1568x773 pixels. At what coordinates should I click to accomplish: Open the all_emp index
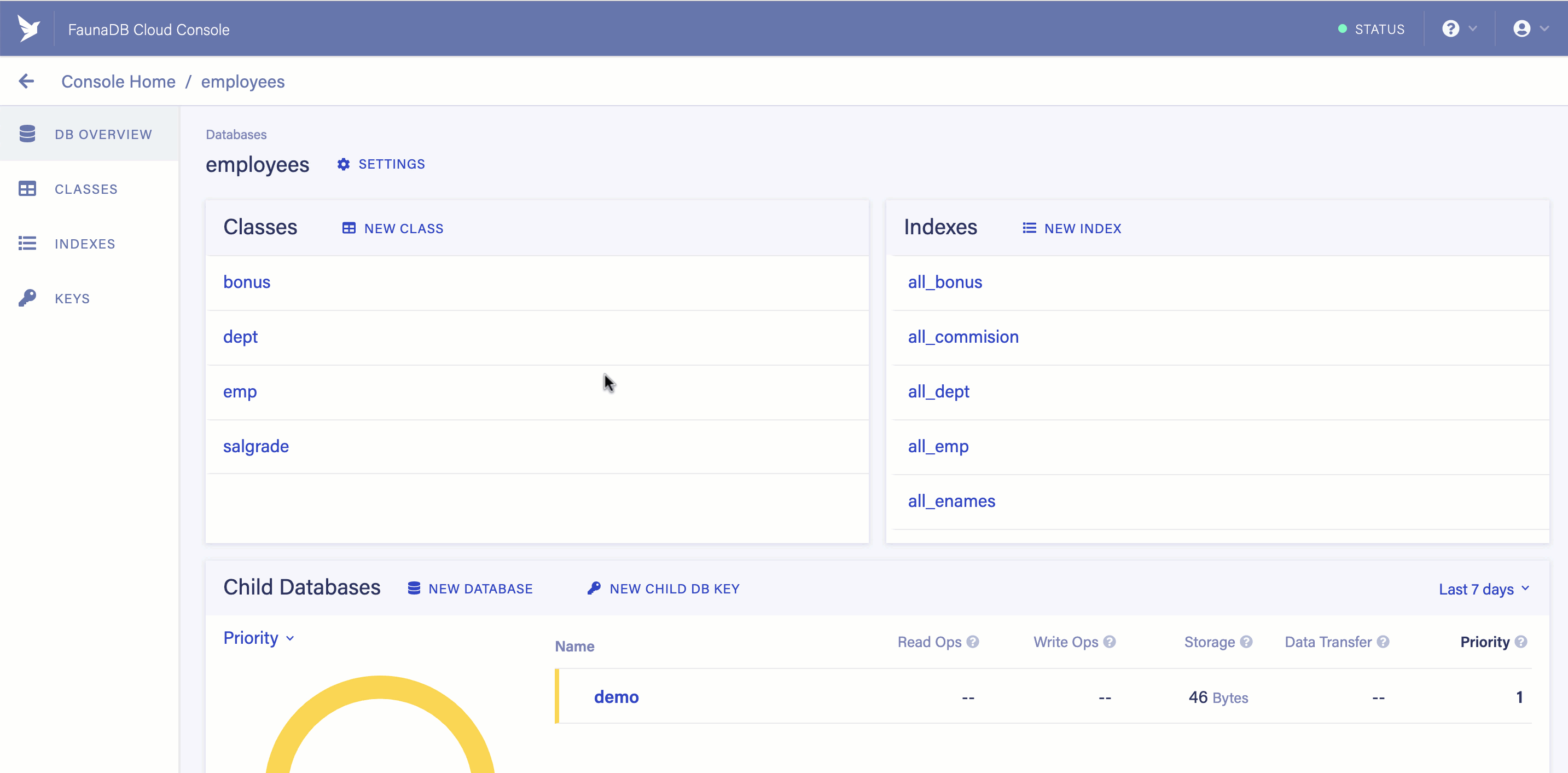[938, 447]
